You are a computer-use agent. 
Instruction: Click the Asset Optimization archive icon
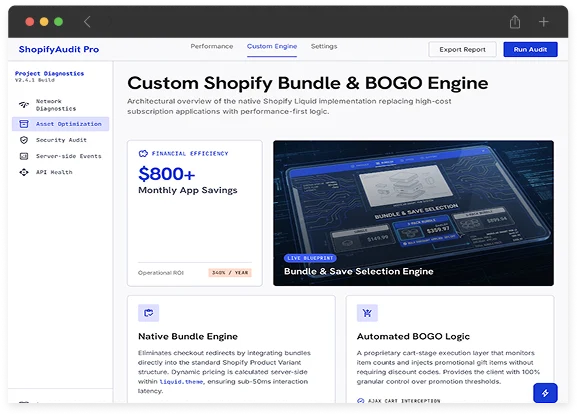(24, 124)
